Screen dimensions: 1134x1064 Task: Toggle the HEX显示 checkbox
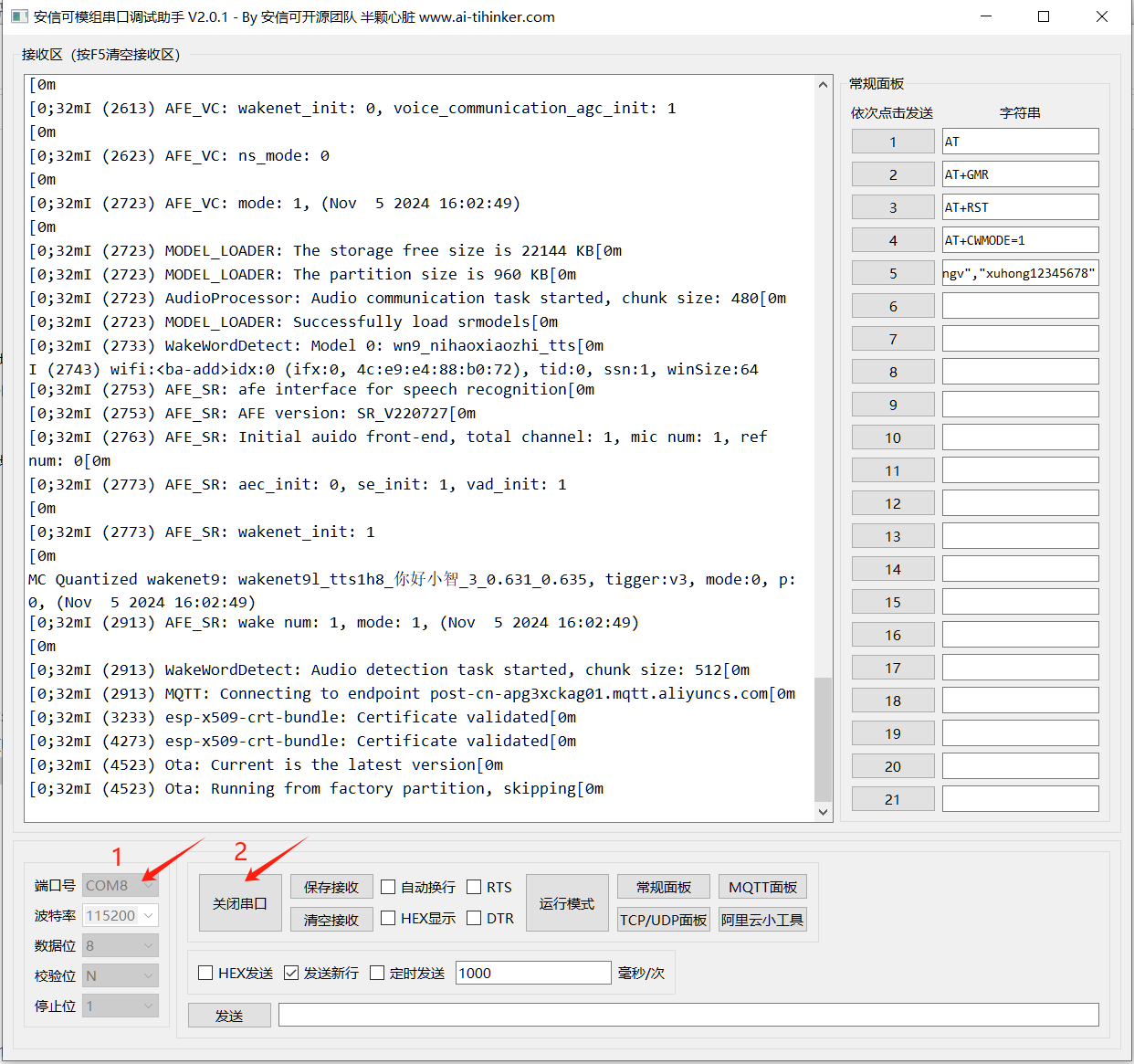(389, 918)
